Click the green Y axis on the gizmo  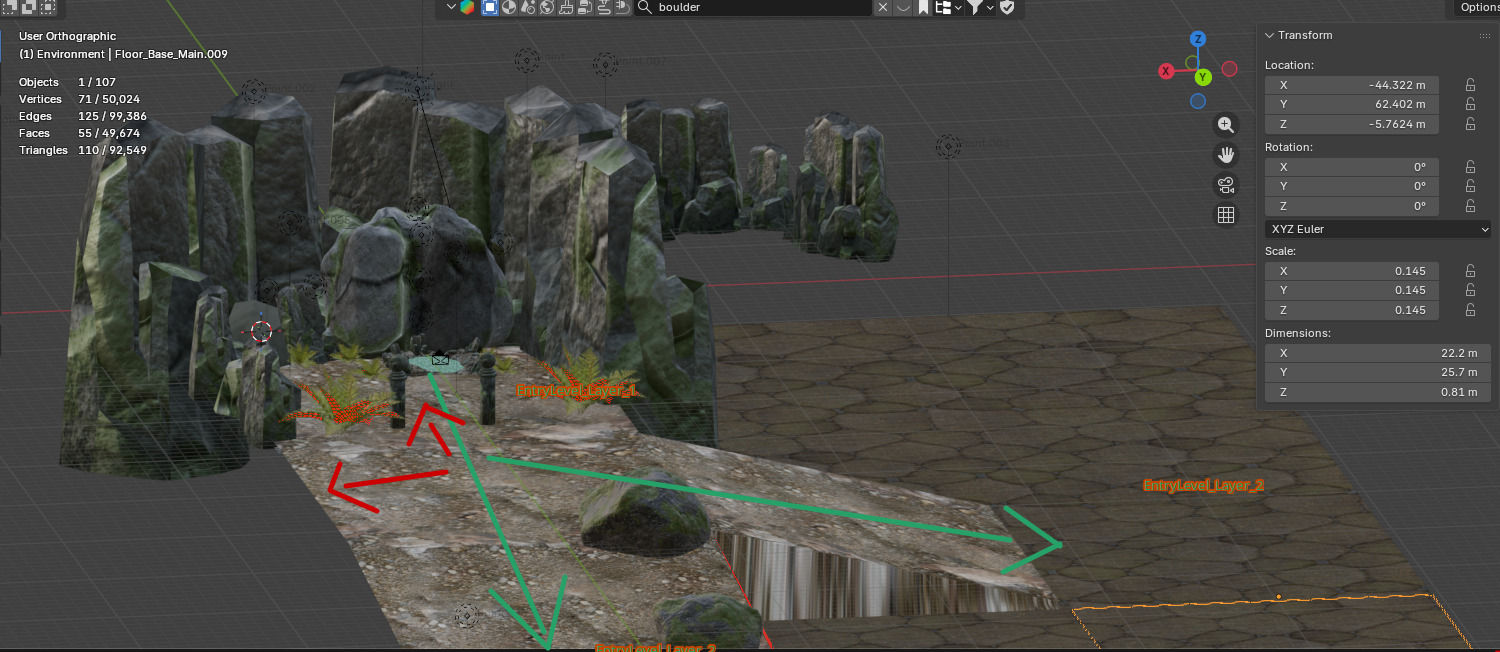point(1203,77)
